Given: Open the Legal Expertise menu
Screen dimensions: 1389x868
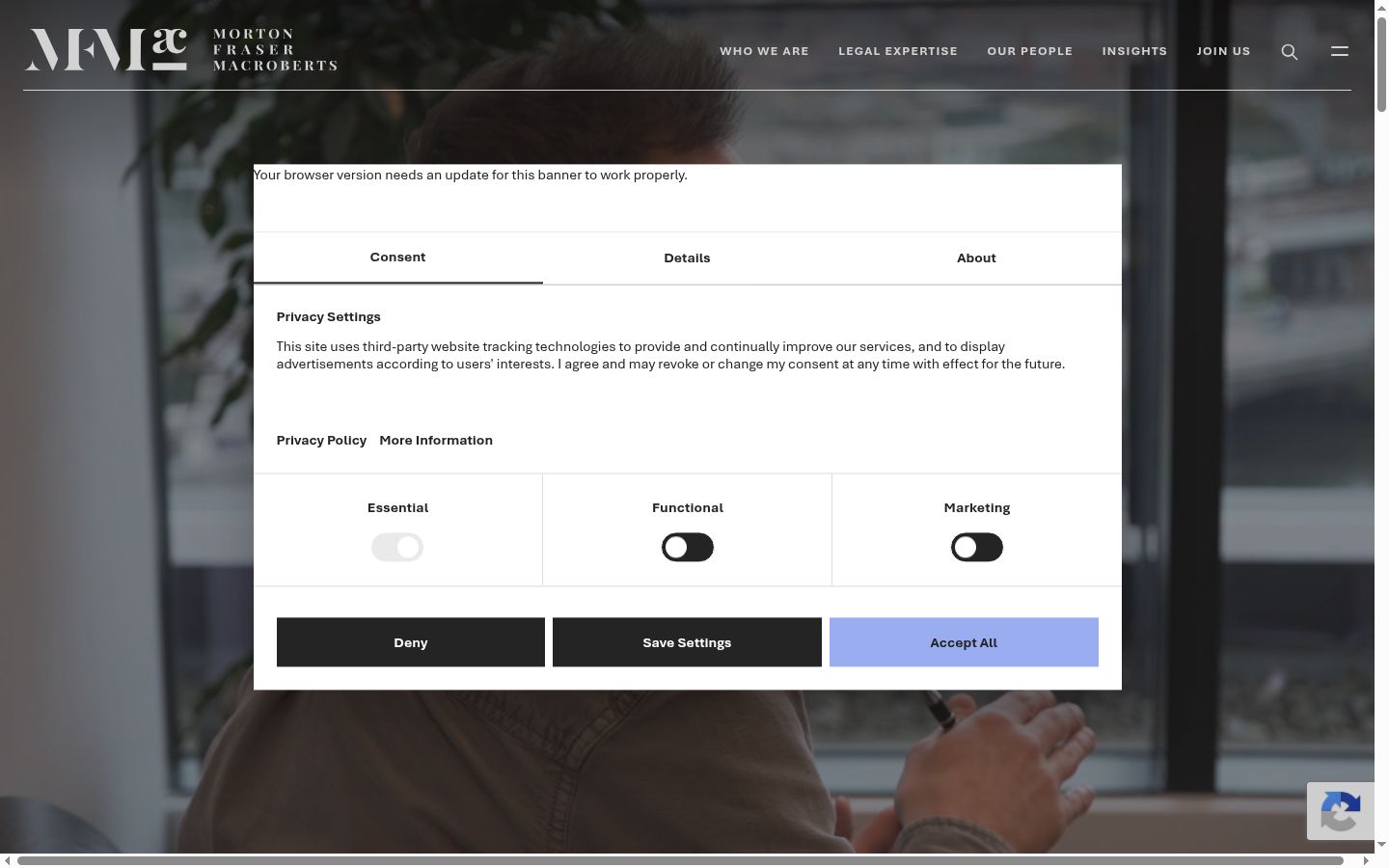Looking at the screenshot, I should coord(898,51).
